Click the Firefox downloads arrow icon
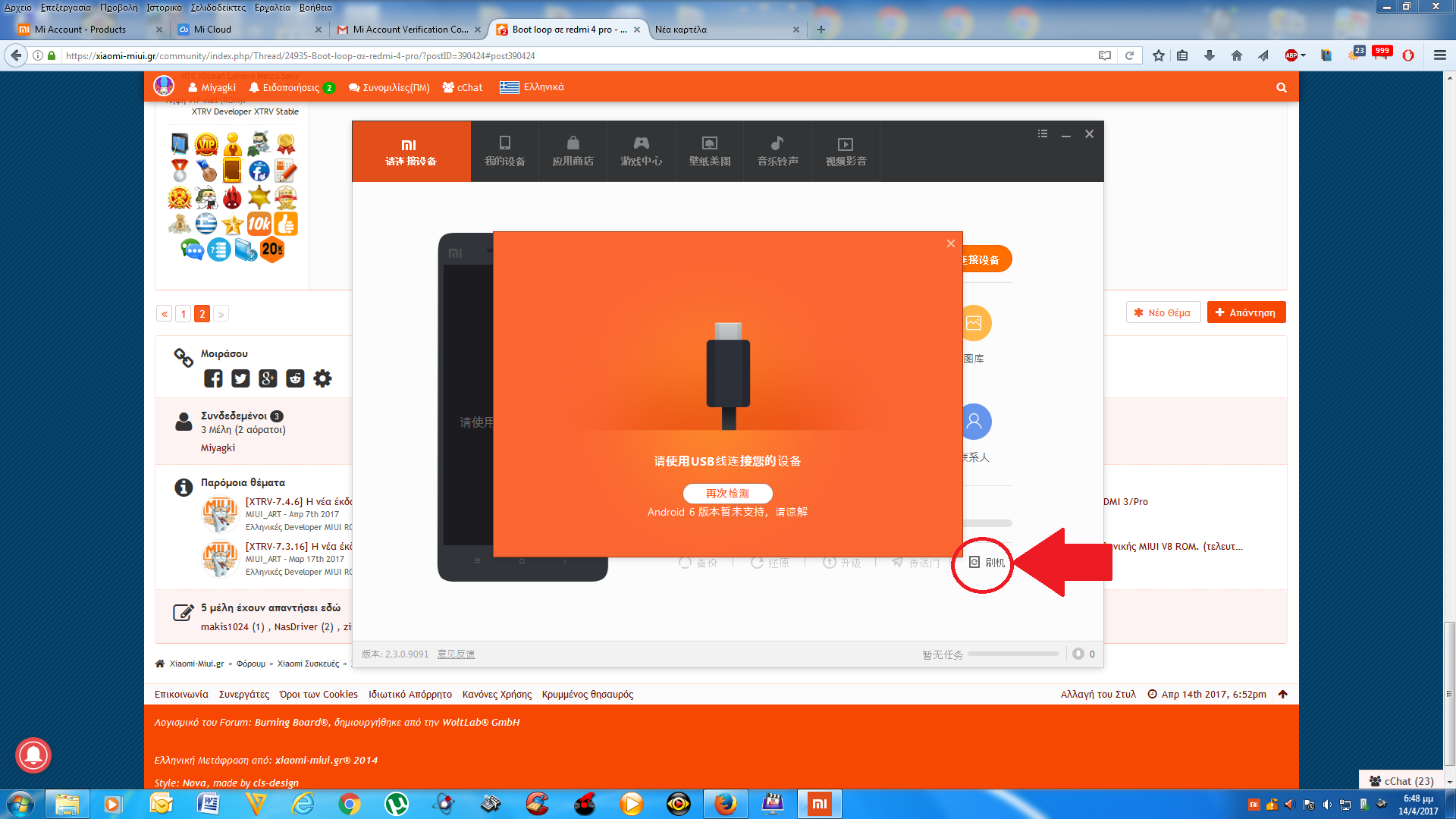 click(x=1210, y=55)
